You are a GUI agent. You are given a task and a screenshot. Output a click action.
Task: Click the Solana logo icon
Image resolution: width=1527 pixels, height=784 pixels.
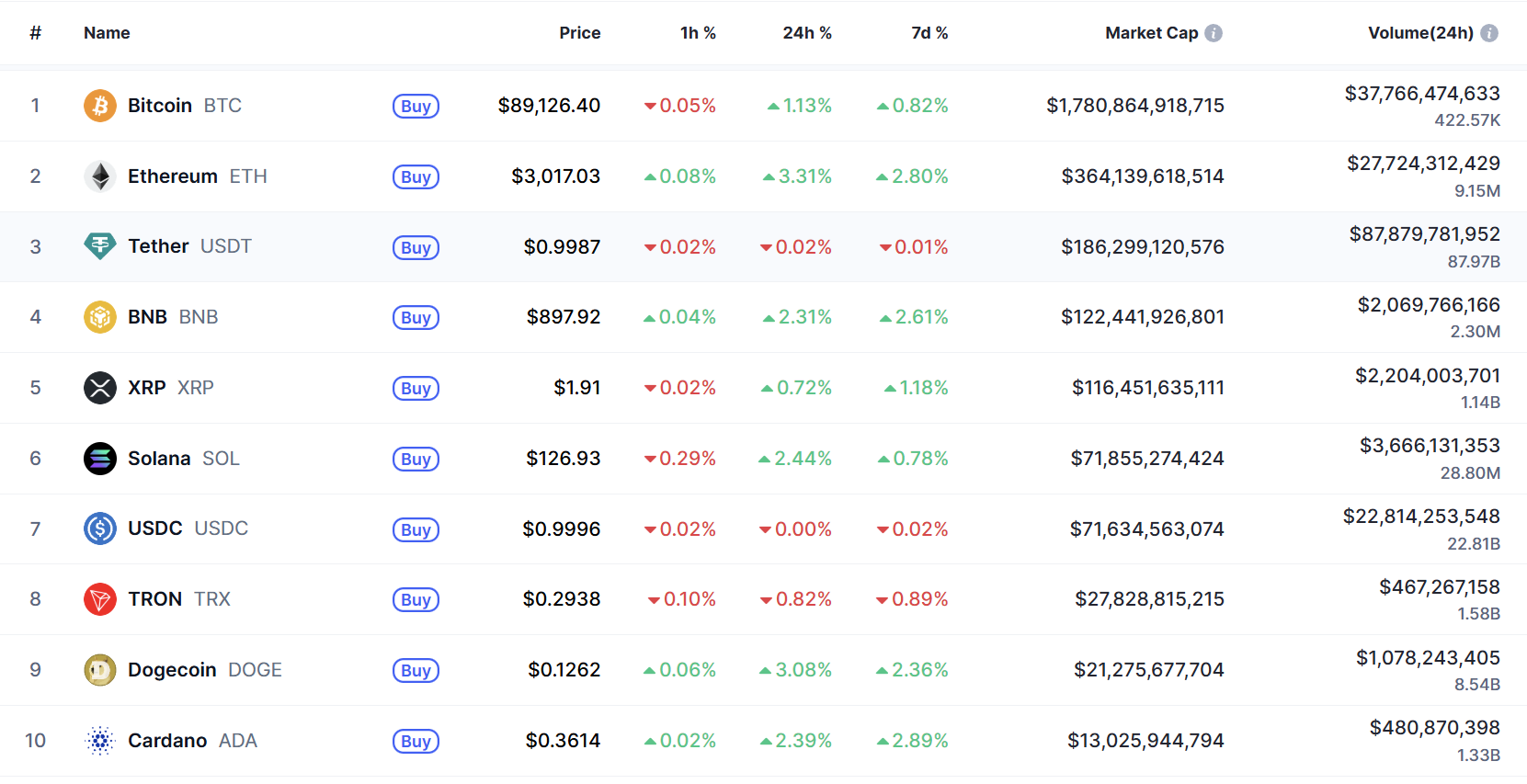coord(99,459)
